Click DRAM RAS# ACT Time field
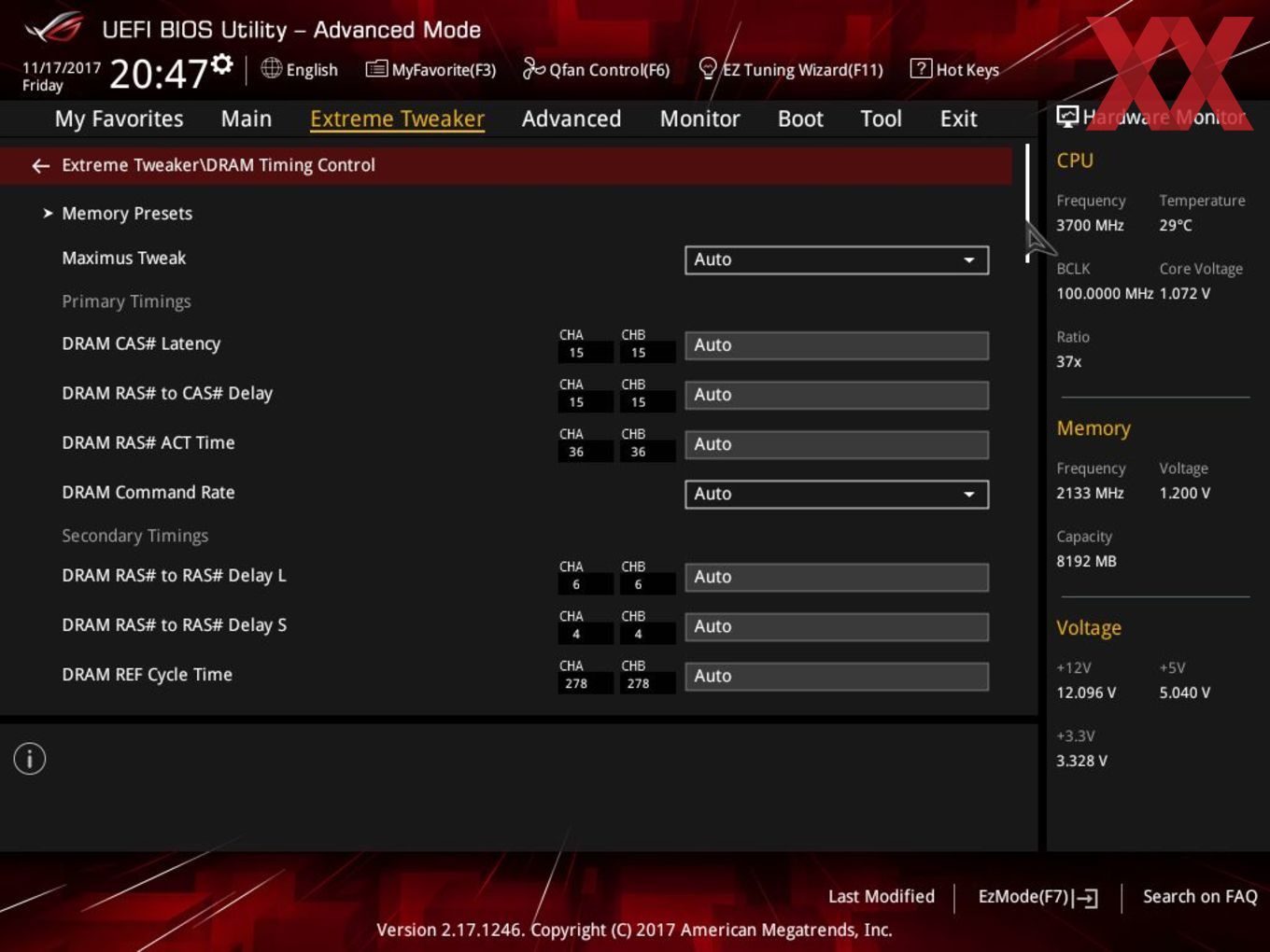 point(837,444)
